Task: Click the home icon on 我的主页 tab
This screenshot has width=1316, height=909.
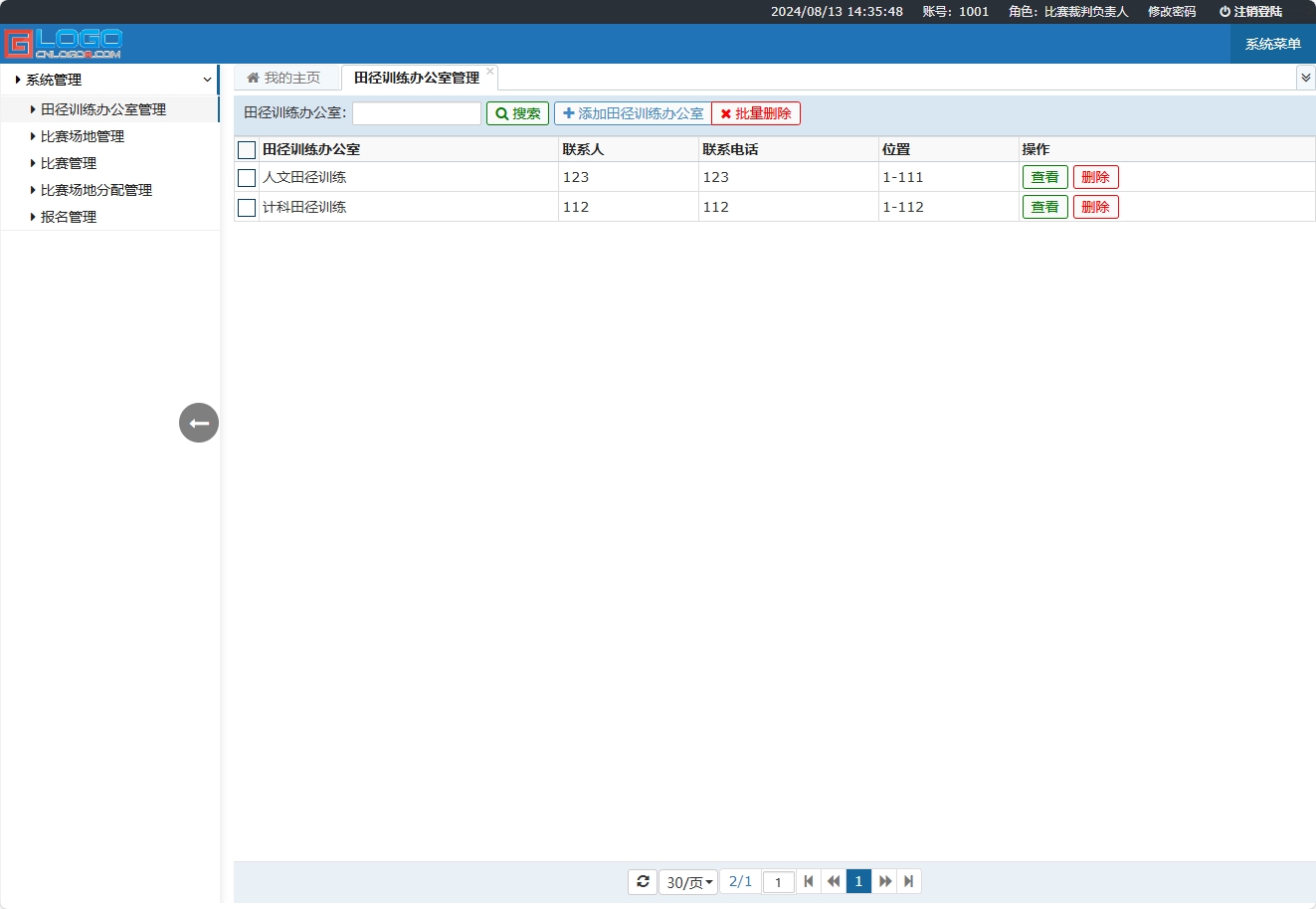Action: (253, 78)
